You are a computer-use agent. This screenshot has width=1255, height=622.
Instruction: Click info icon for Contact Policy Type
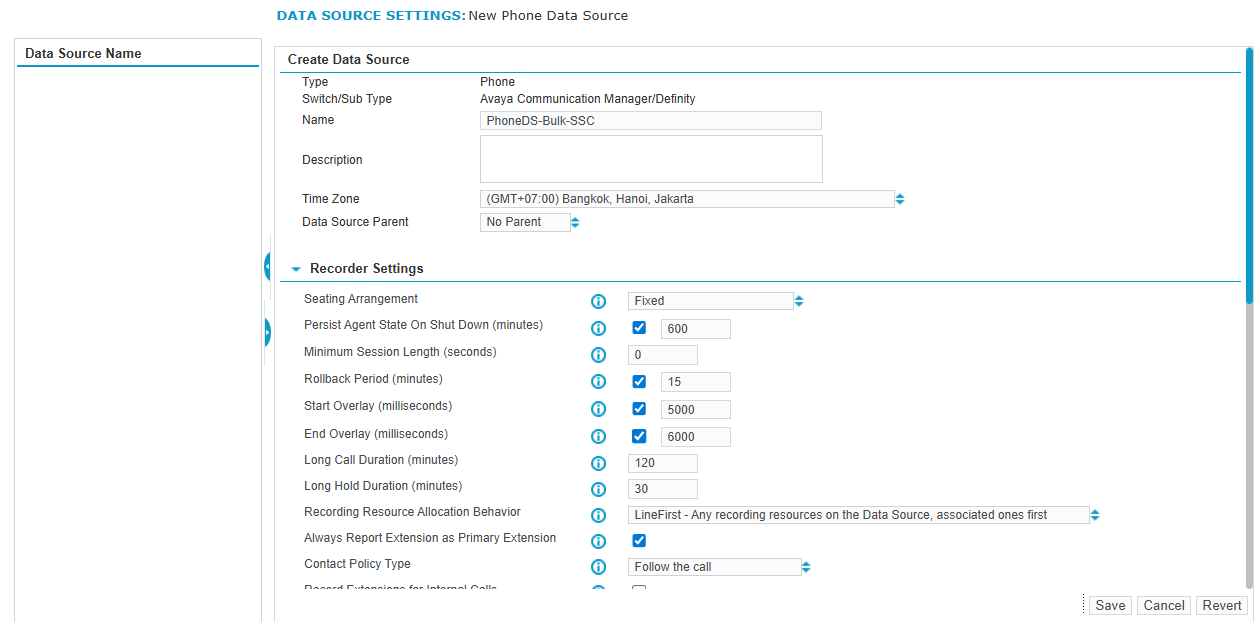599,567
